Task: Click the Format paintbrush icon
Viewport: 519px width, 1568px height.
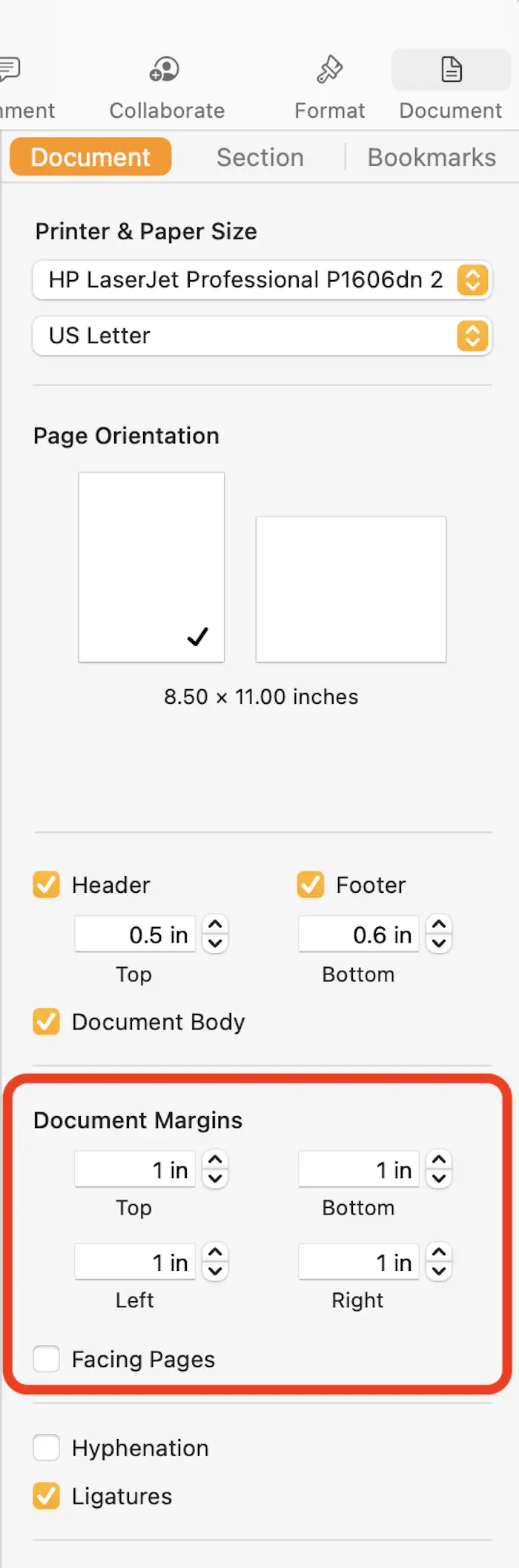Action: (329, 70)
